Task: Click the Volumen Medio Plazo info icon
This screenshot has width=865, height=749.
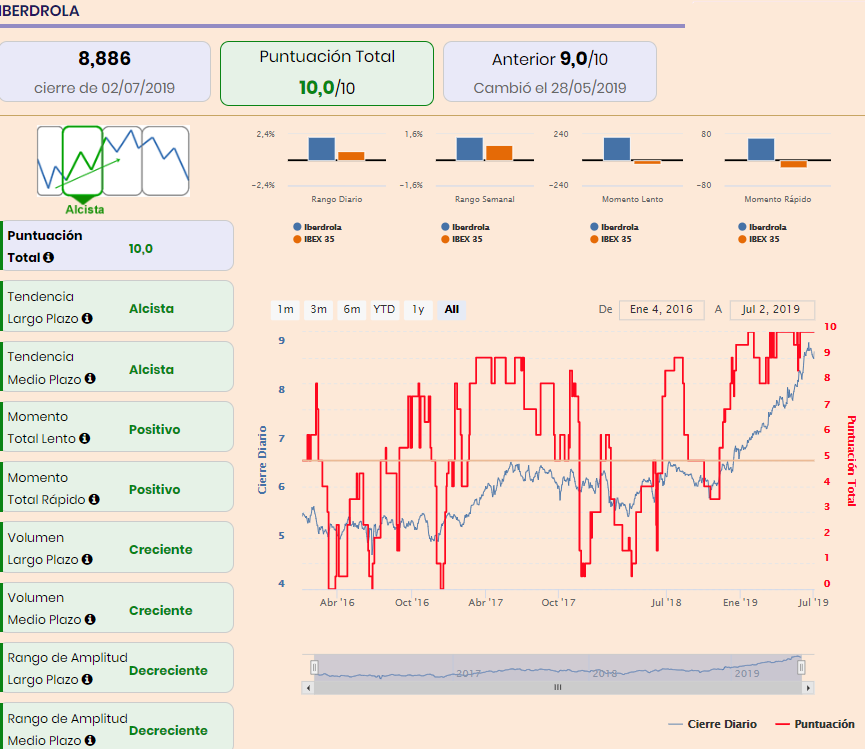Action: [90, 622]
